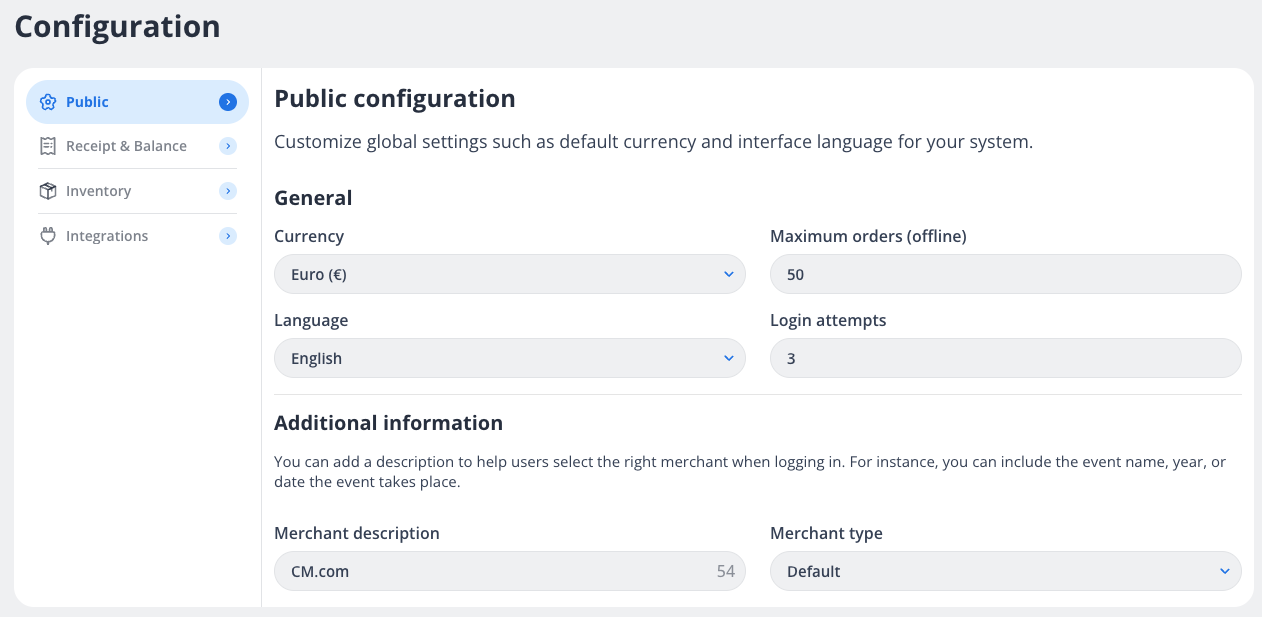
Task: Click the arrow icon beside Public
Action: (x=228, y=102)
